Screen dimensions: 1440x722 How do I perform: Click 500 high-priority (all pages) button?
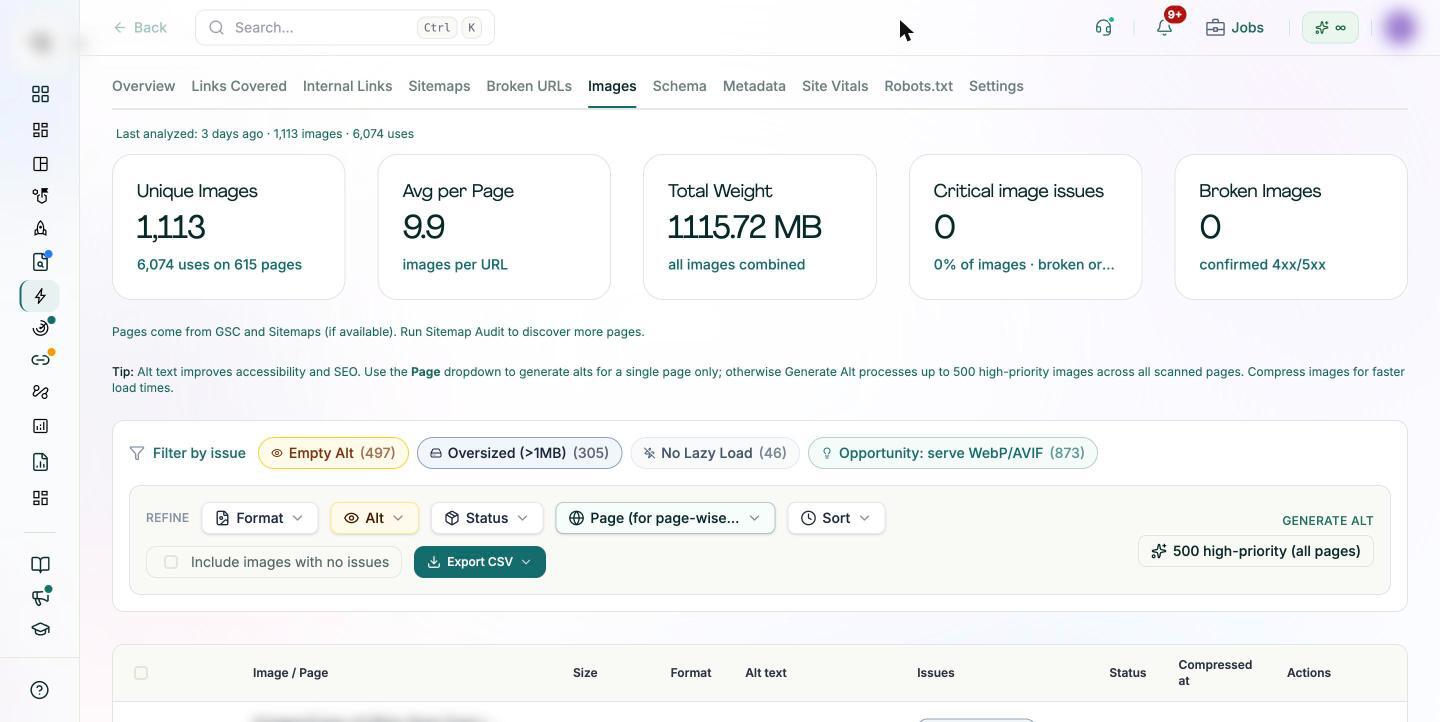(x=1256, y=551)
